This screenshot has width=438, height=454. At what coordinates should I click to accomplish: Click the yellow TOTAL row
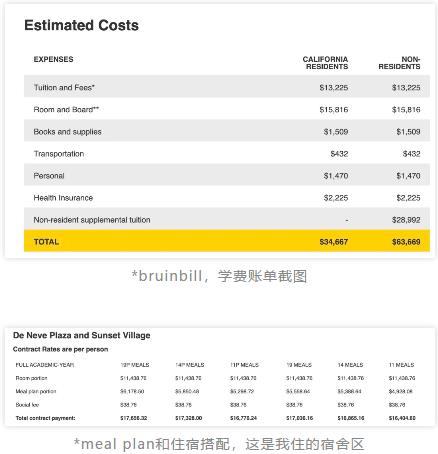coord(227,241)
